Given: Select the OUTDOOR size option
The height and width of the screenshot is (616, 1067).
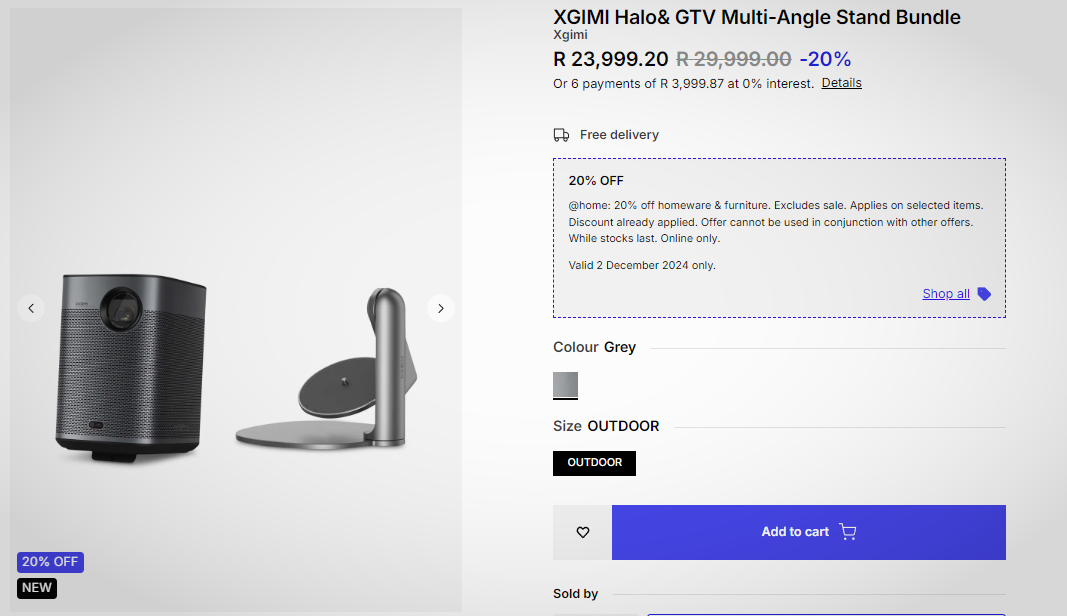Looking at the screenshot, I should point(594,463).
